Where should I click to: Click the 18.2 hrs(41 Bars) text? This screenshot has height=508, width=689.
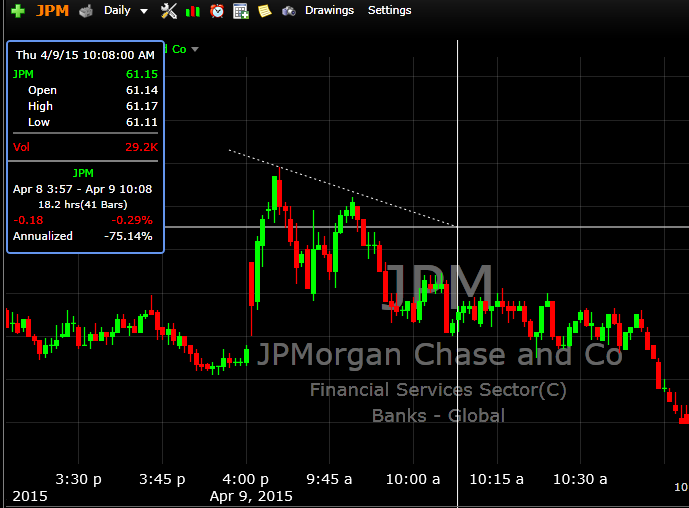click(x=83, y=204)
